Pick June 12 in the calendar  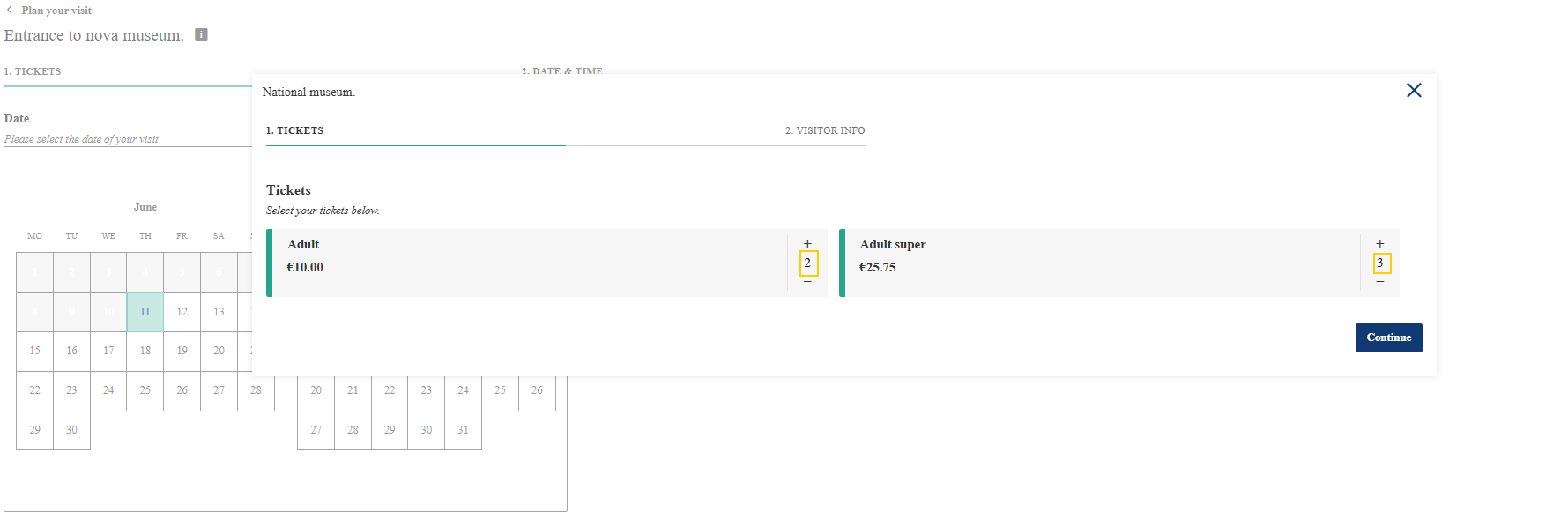pos(182,312)
